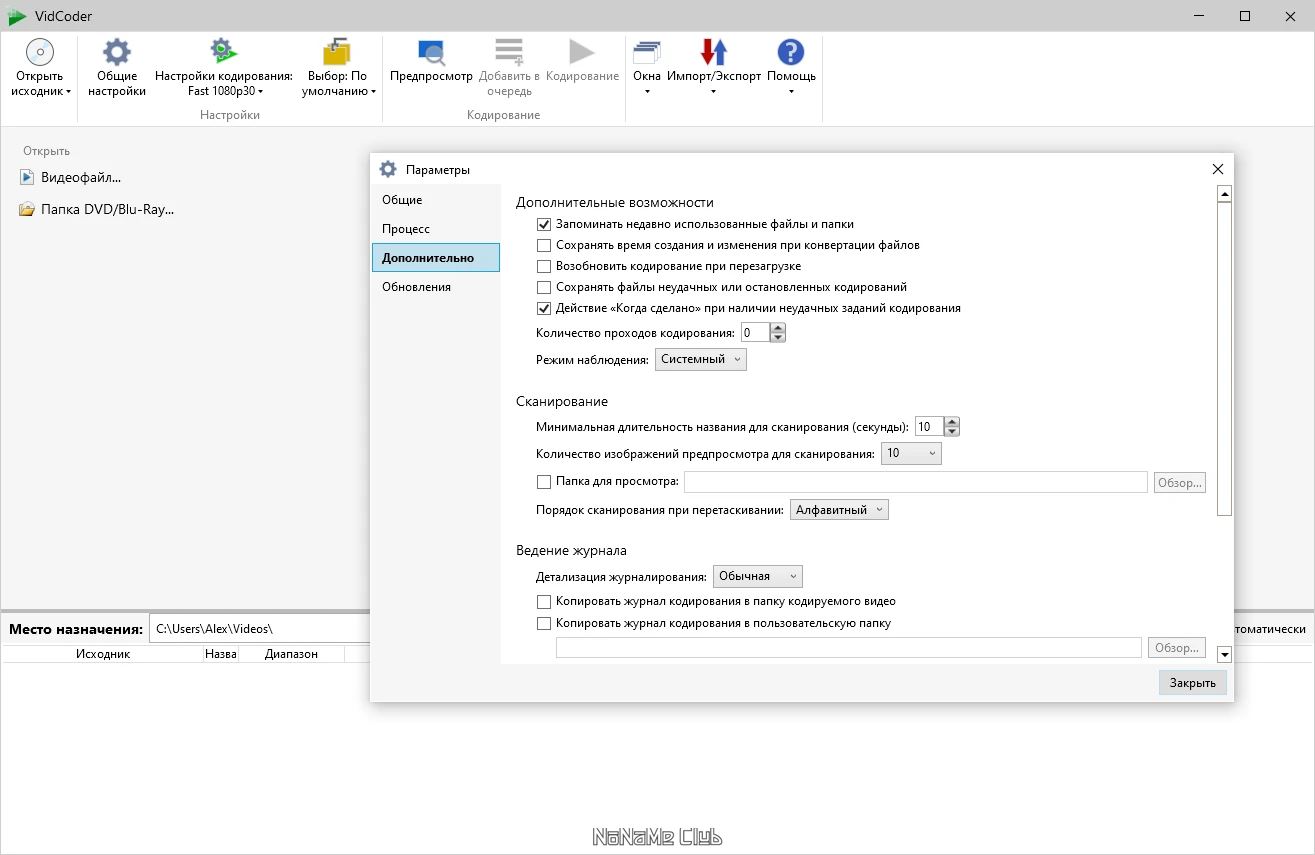Expand the Помощь dropdown arrow
The height and width of the screenshot is (855, 1315).
pos(791,92)
